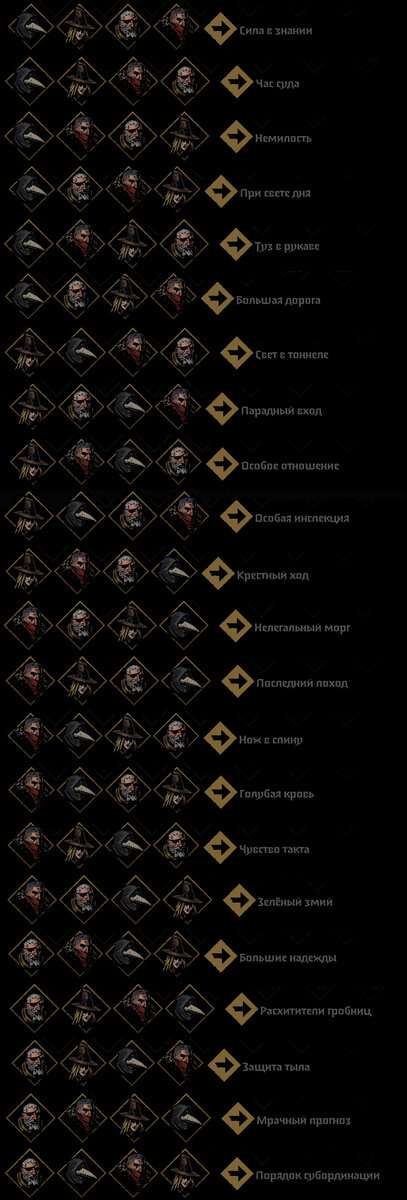
Task: Click arrow icon next to 'Зелёный змий'
Action: (238, 900)
